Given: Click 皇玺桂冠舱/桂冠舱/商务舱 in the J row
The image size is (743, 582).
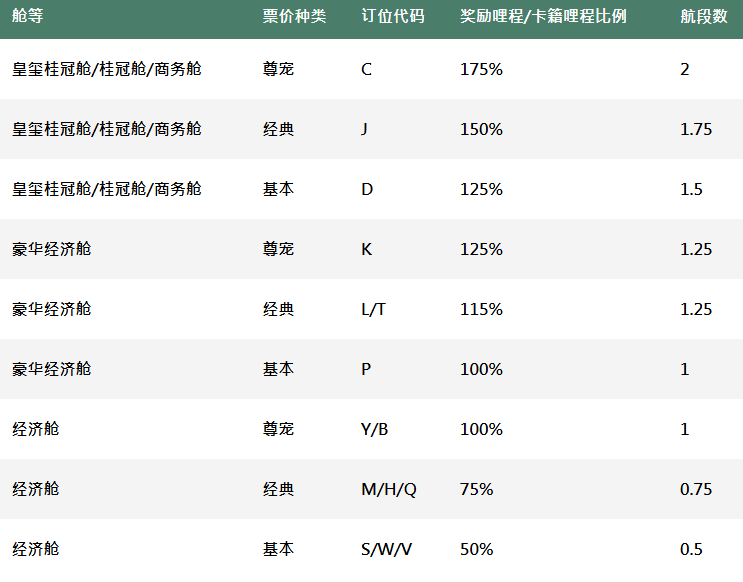Looking at the screenshot, I should pyautogui.click(x=107, y=129).
